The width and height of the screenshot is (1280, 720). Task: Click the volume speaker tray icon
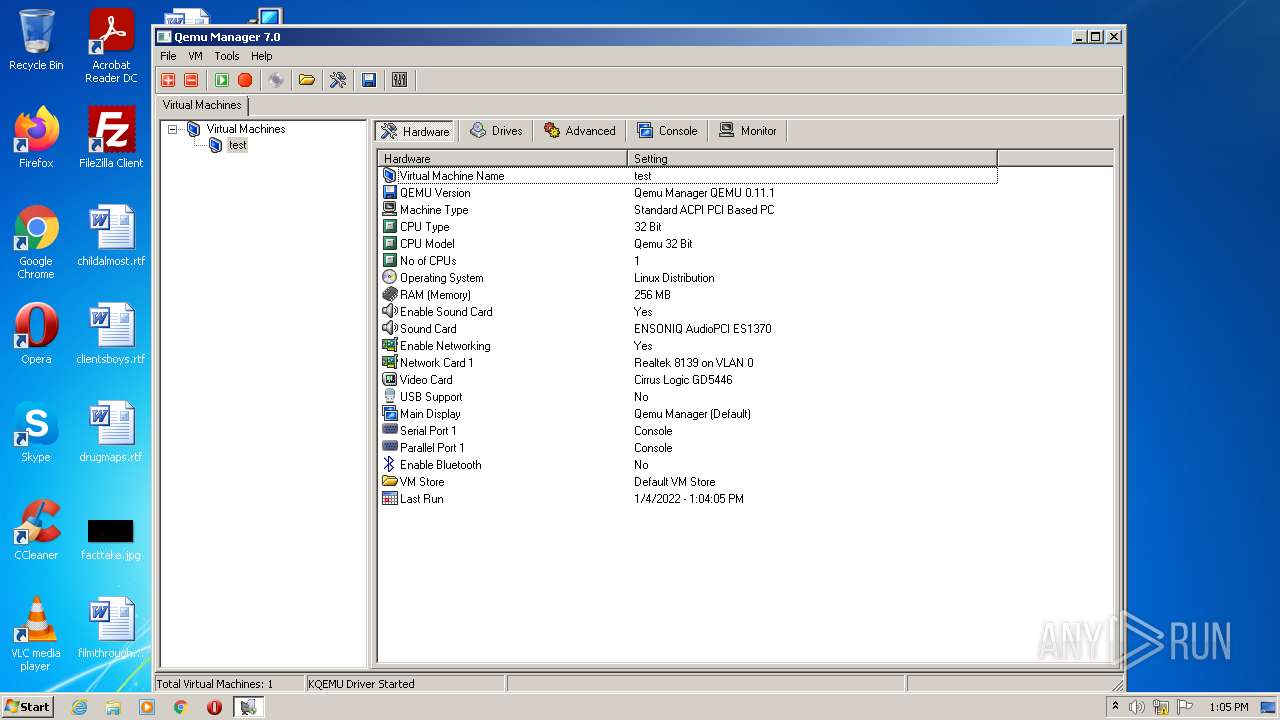(1137, 707)
